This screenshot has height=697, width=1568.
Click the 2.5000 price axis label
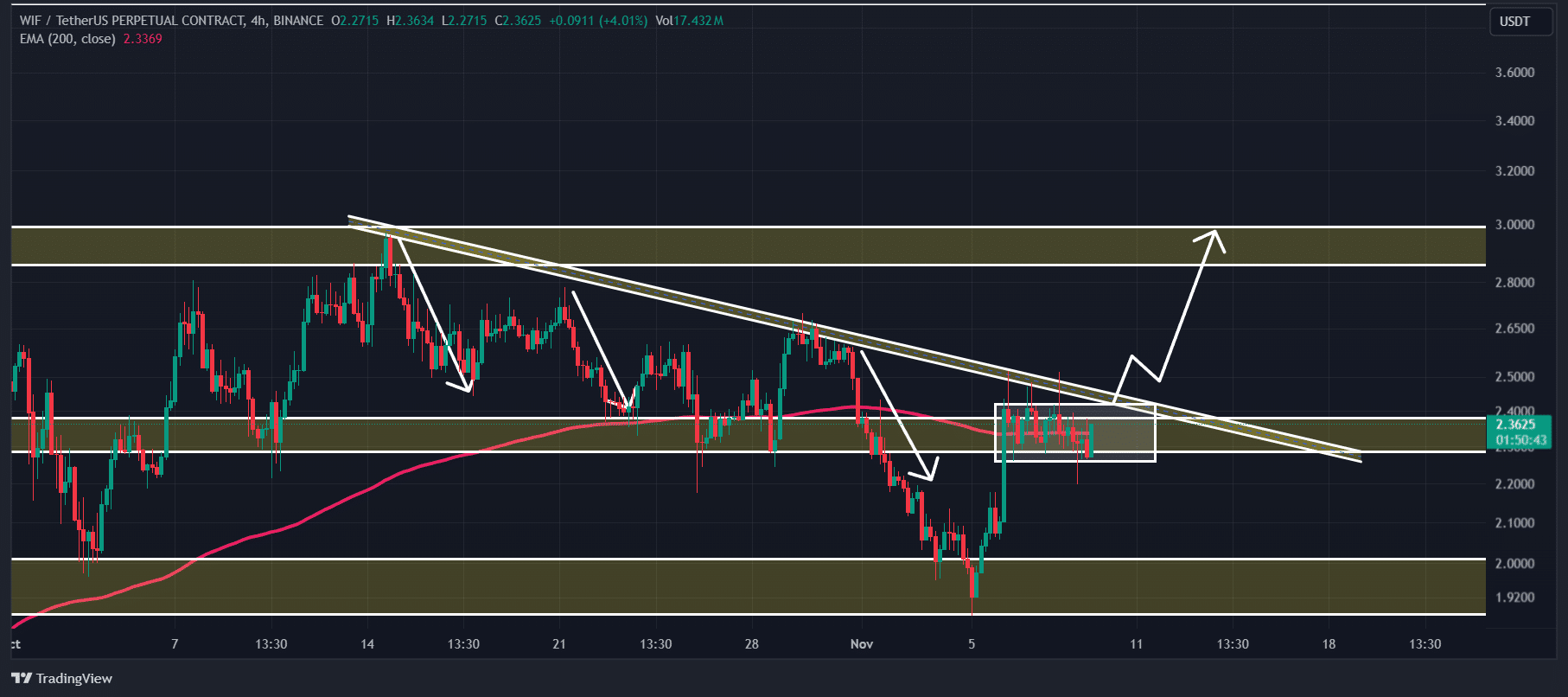point(1514,377)
